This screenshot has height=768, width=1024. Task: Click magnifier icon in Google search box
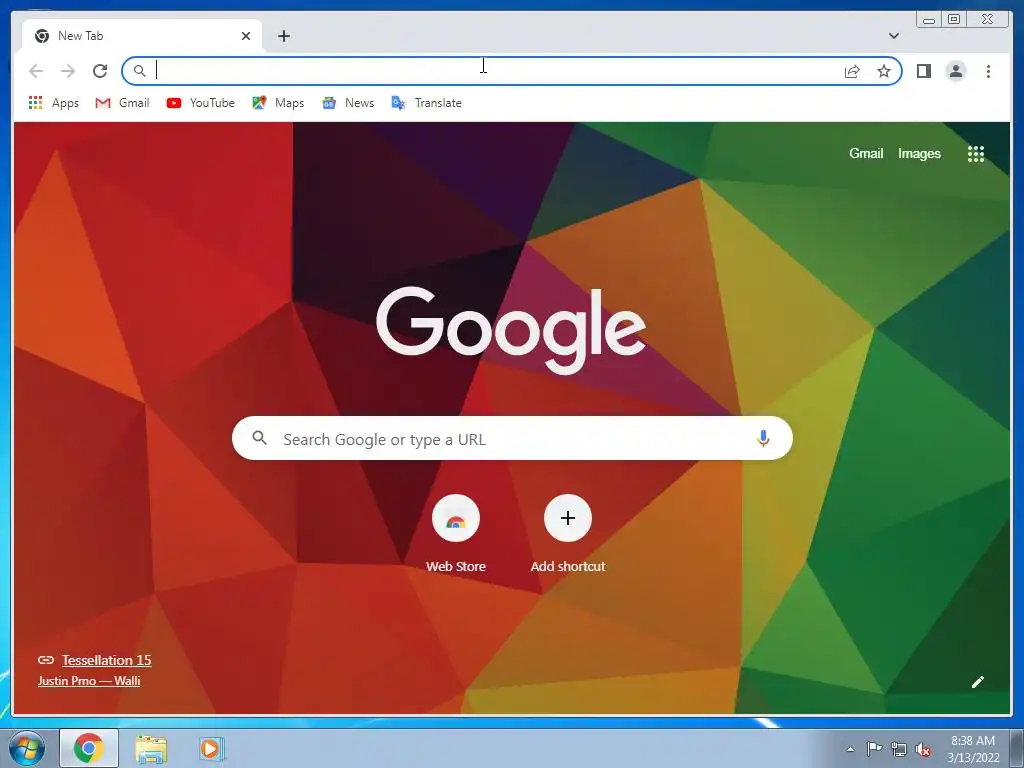pyautogui.click(x=259, y=438)
